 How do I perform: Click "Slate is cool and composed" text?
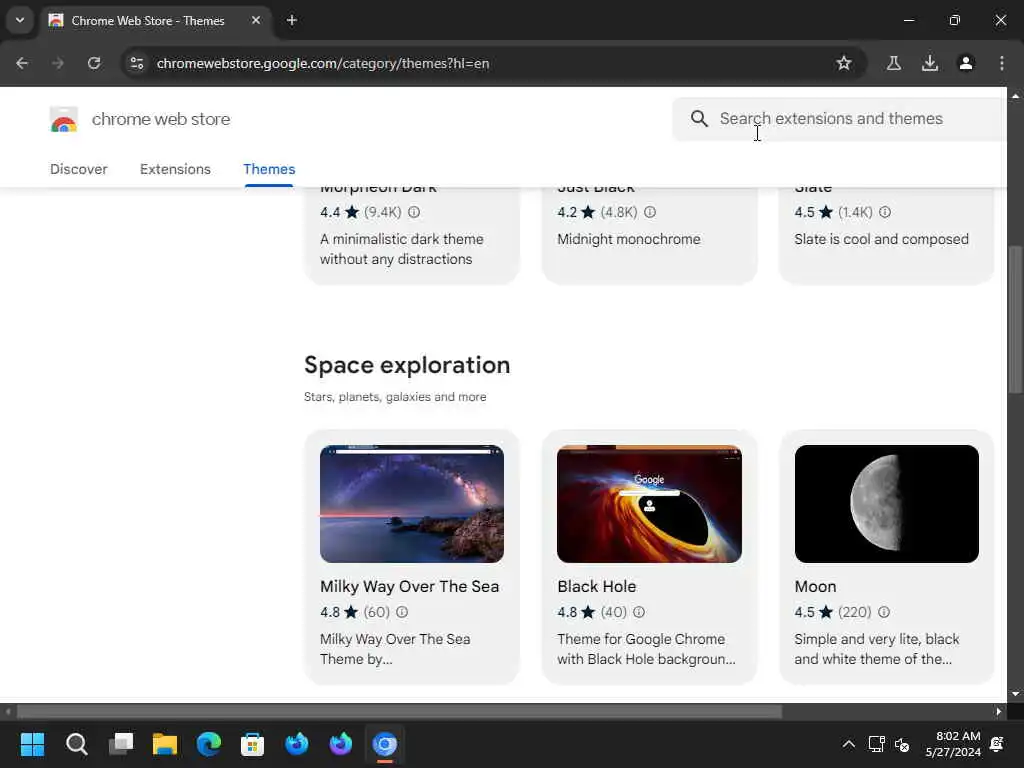click(x=881, y=239)
